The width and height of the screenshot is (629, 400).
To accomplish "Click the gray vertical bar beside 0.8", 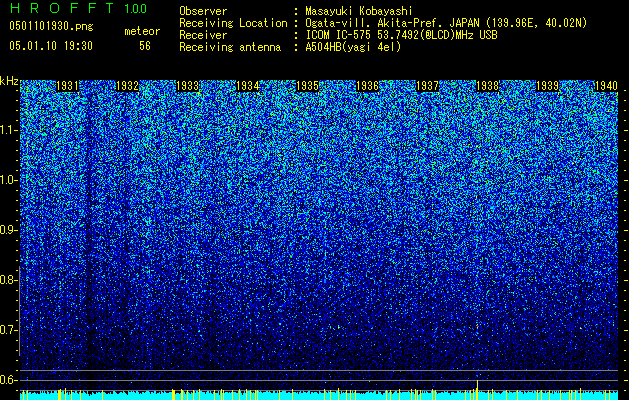I will click(x=19, y=311).
